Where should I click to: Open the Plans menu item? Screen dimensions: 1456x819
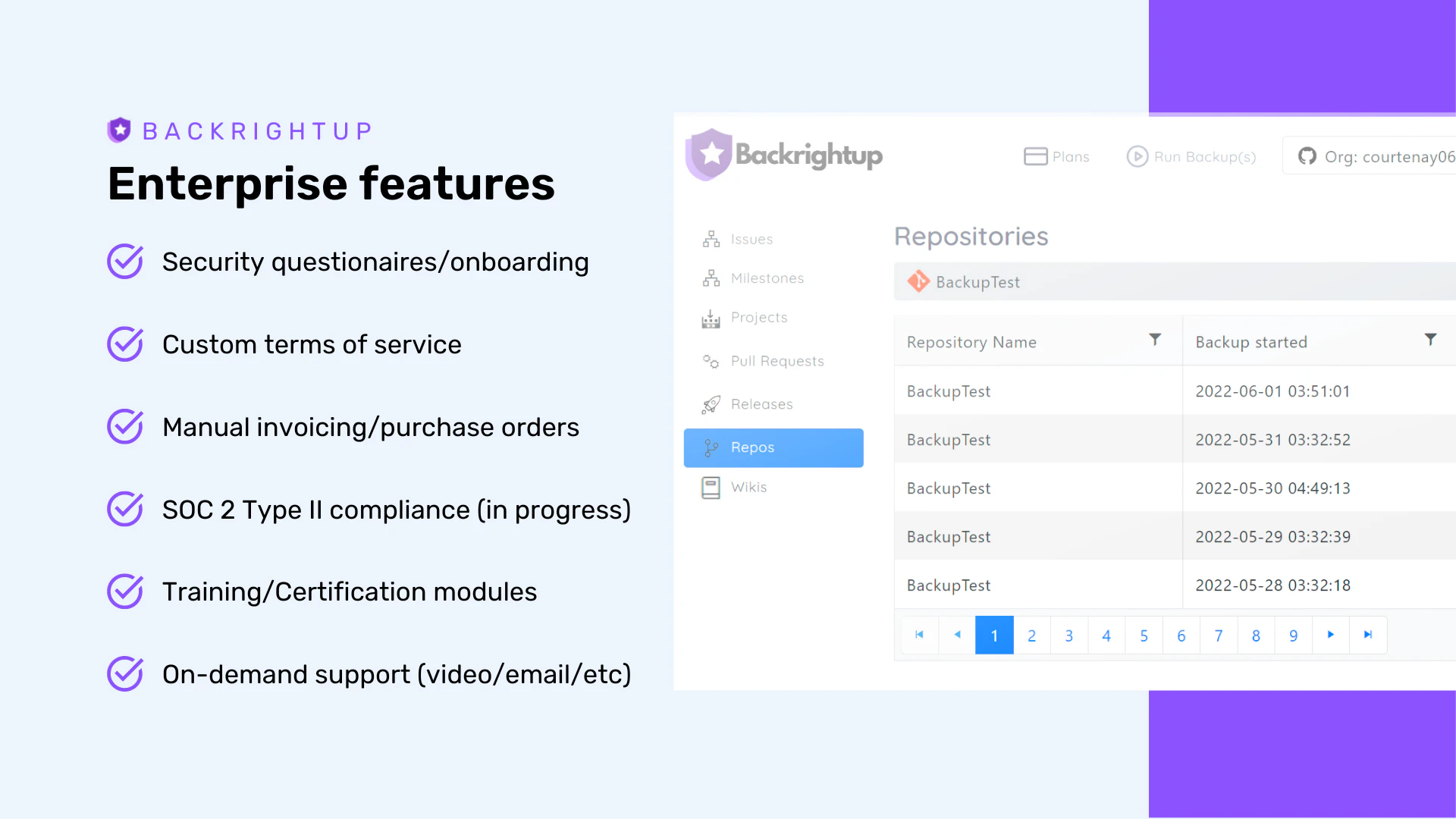pyautogui.click(x=1056, y=157)
